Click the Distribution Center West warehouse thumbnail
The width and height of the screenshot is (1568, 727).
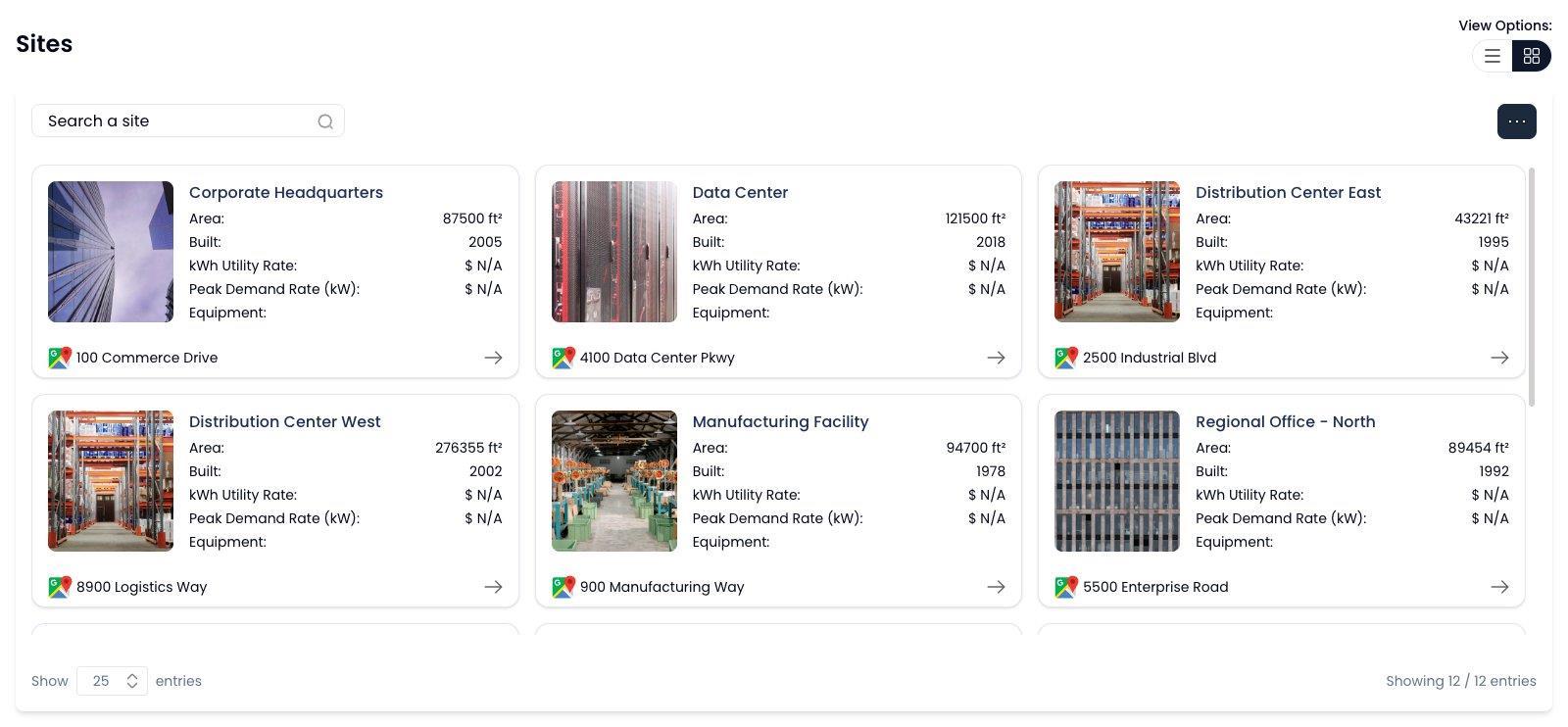tap(111, 481)
